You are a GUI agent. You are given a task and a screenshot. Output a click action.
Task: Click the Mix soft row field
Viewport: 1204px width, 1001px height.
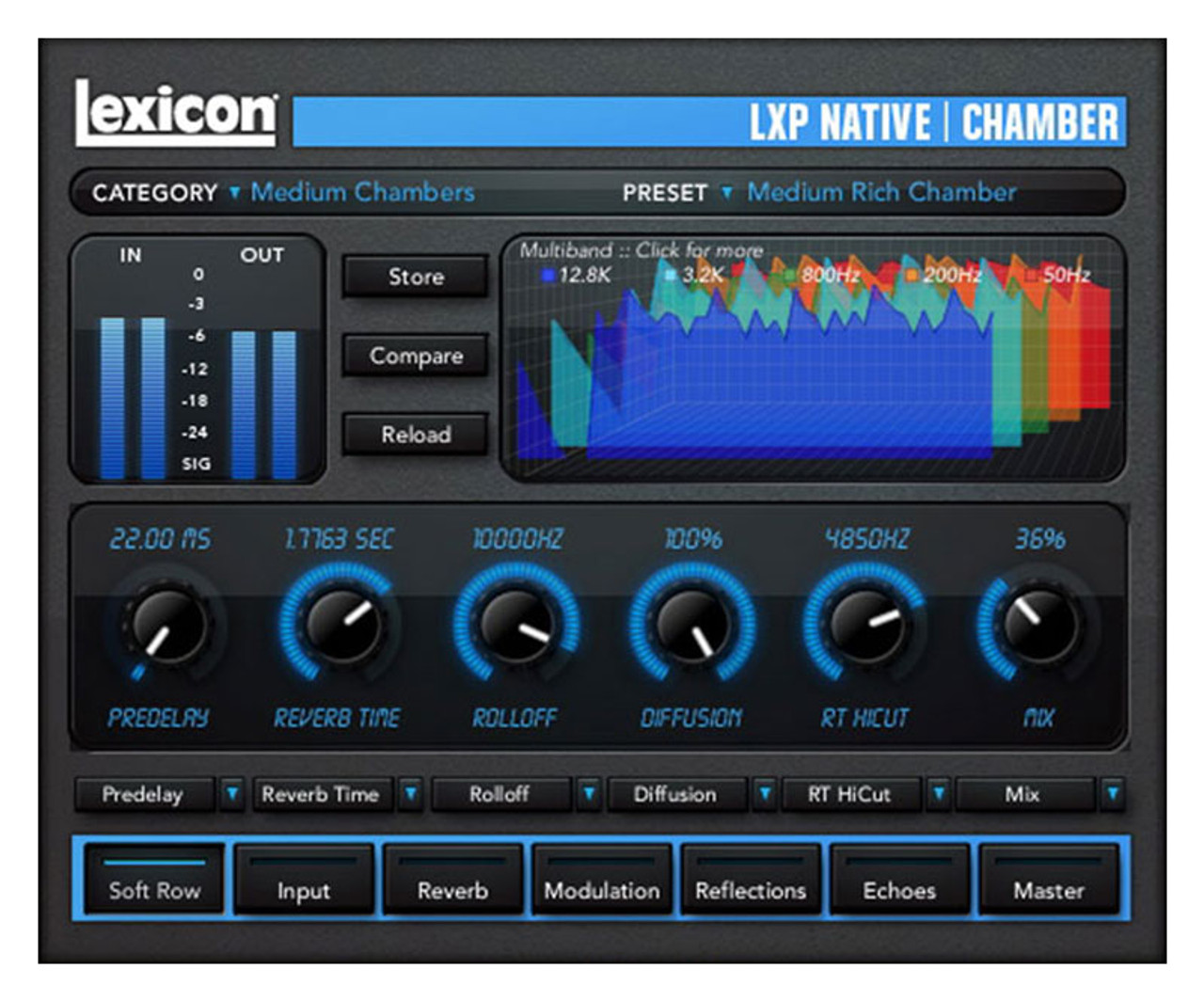click(1025, 794)
